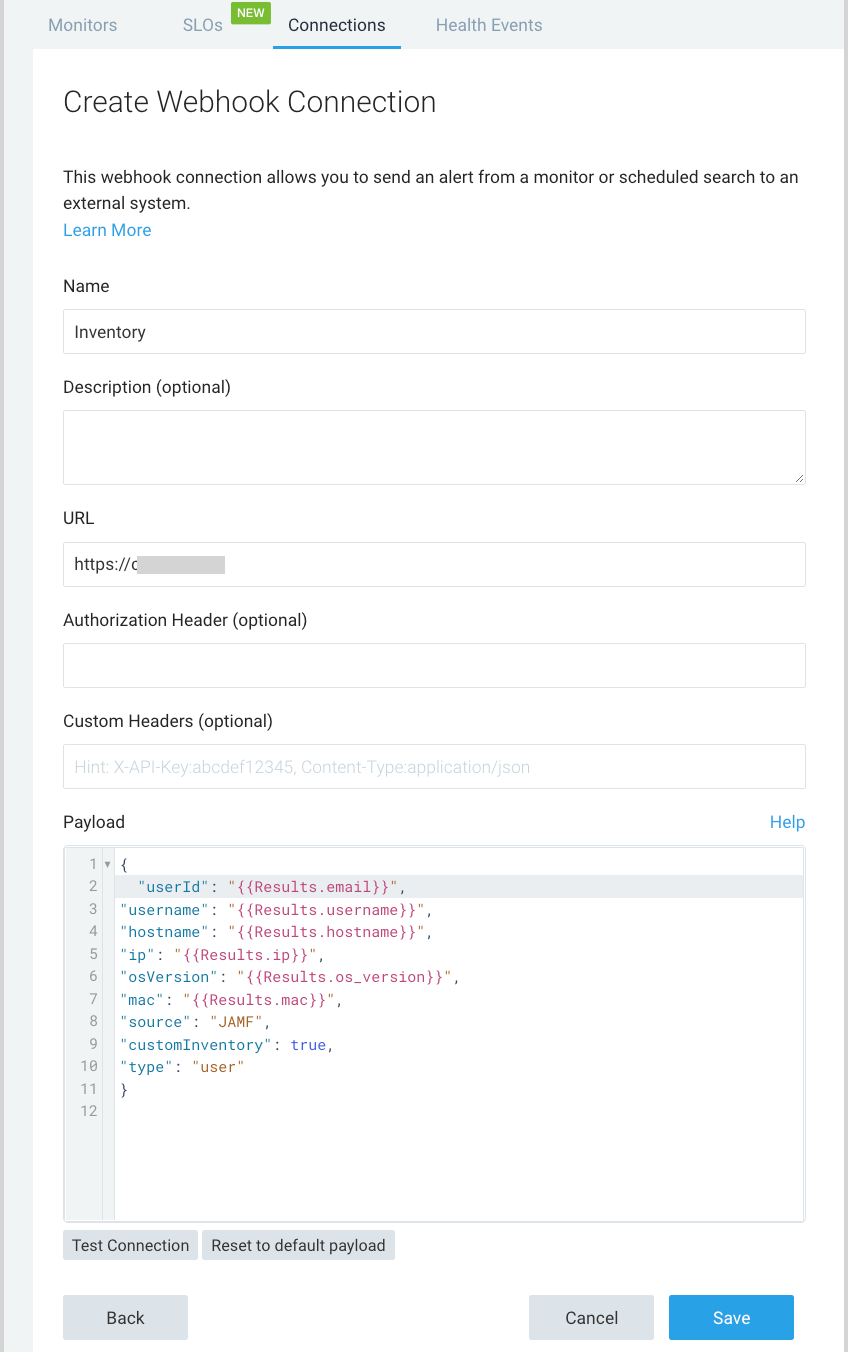Click the Description text area

[434, 445]
